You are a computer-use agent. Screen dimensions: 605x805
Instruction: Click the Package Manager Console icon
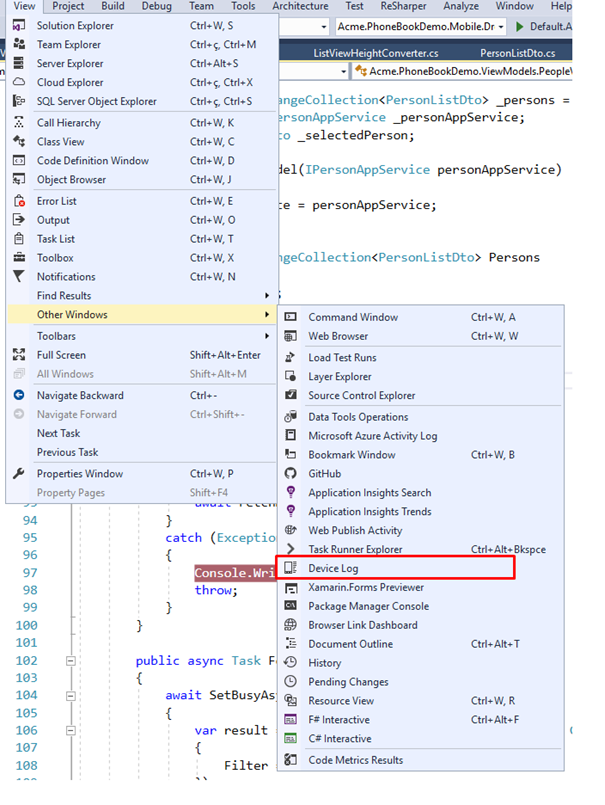pos(291,606)
